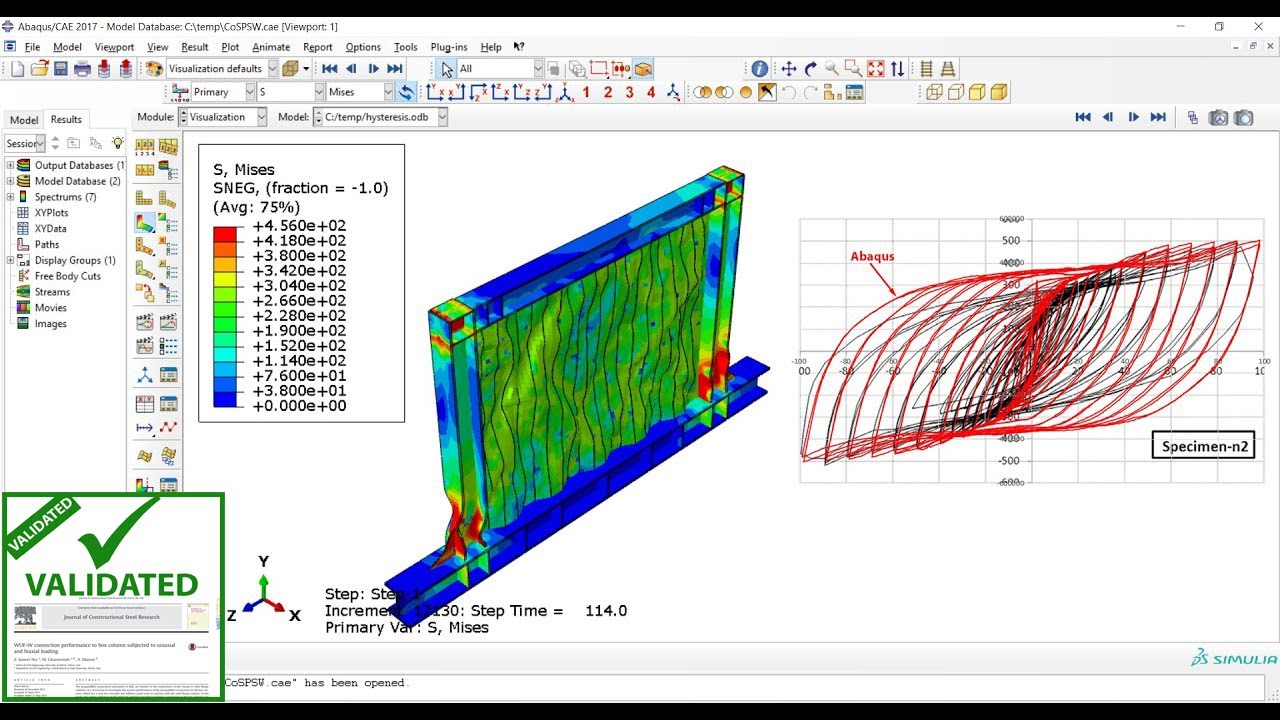Apply custom view 1
Viewport: 1280px width, 720px height.
click(x=586, y=92)
